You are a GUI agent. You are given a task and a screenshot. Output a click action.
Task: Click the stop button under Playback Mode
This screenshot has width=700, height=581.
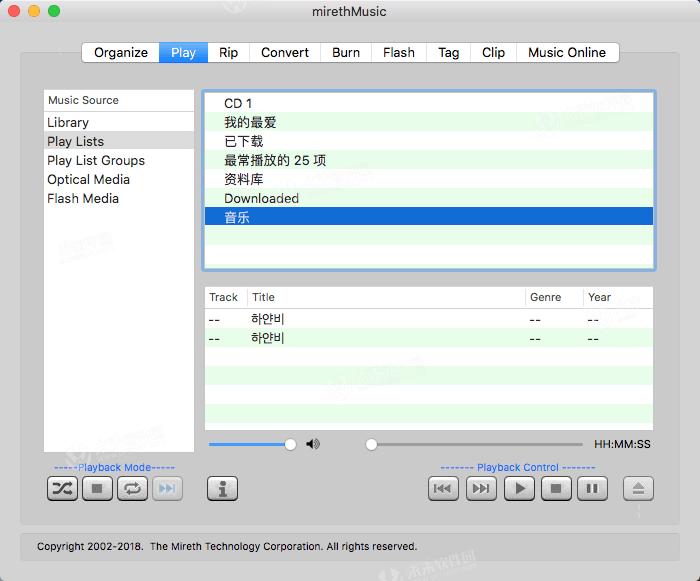pyautogui.click(x=97, y=488)
